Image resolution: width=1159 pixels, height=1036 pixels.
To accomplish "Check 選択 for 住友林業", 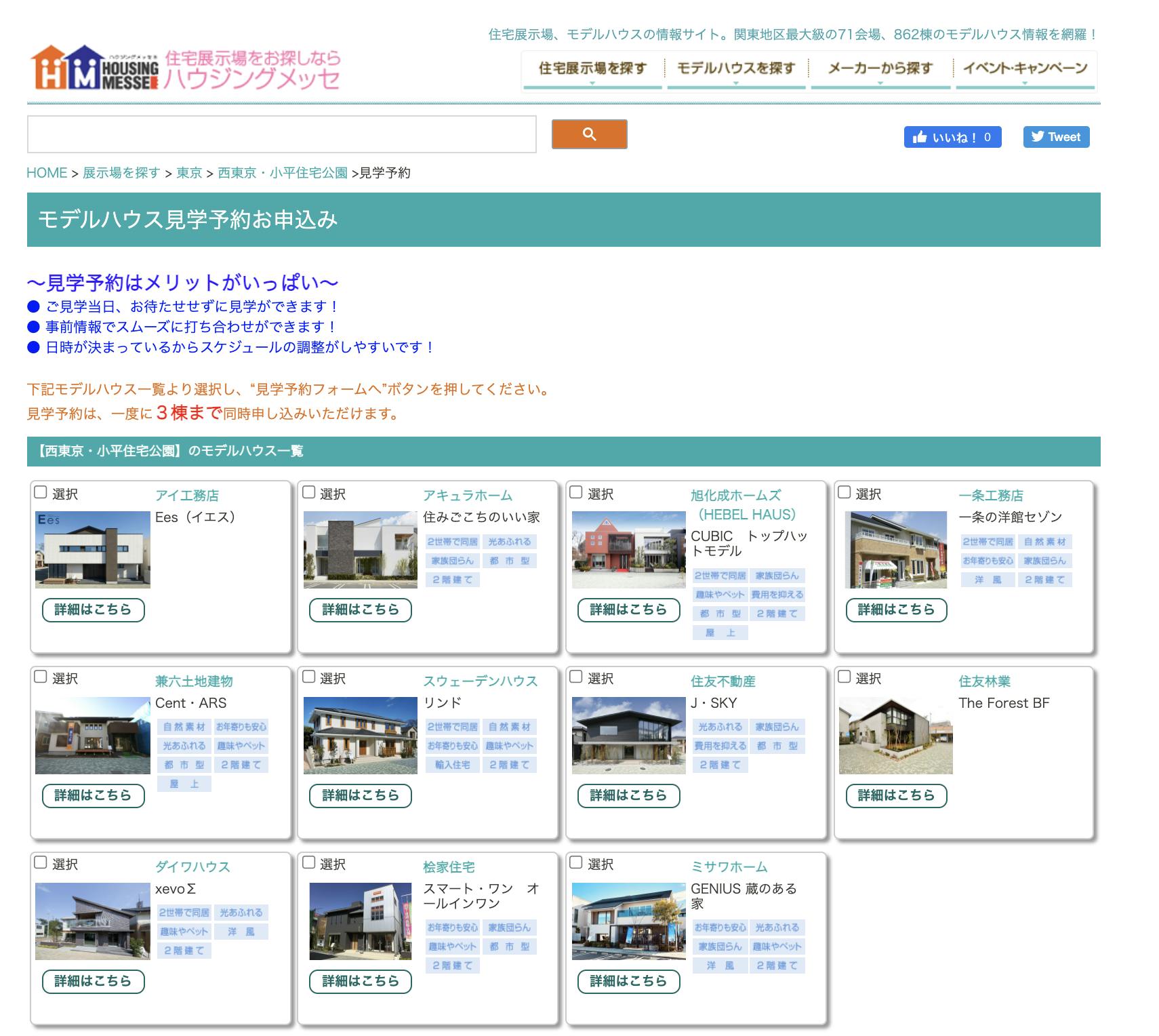I will [x=845, y=677].
